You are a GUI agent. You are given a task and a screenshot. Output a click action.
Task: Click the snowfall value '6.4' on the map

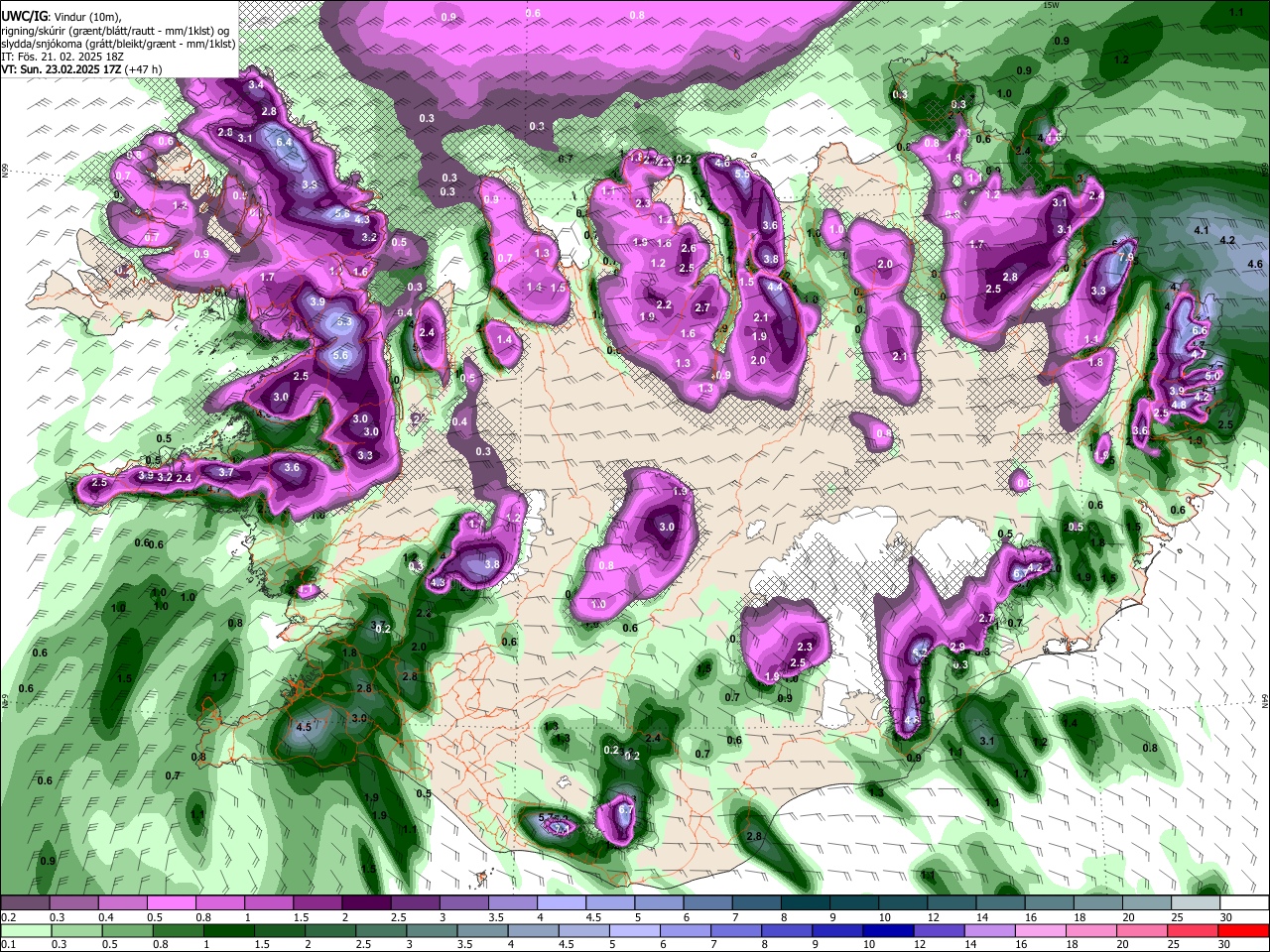point(284,142)
